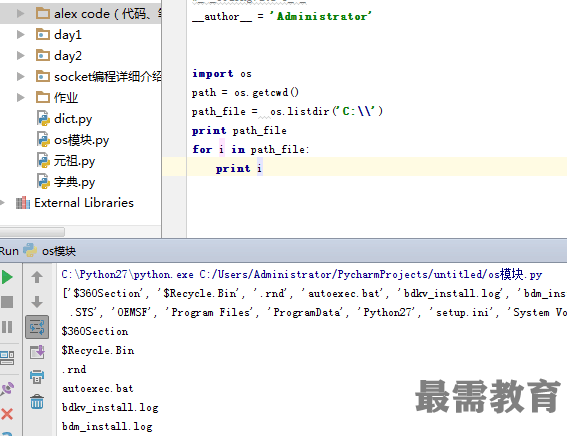This screenshot has width=567, height=436.
Task: Expand the 作业 folder
Action: (x=21, y=98)
